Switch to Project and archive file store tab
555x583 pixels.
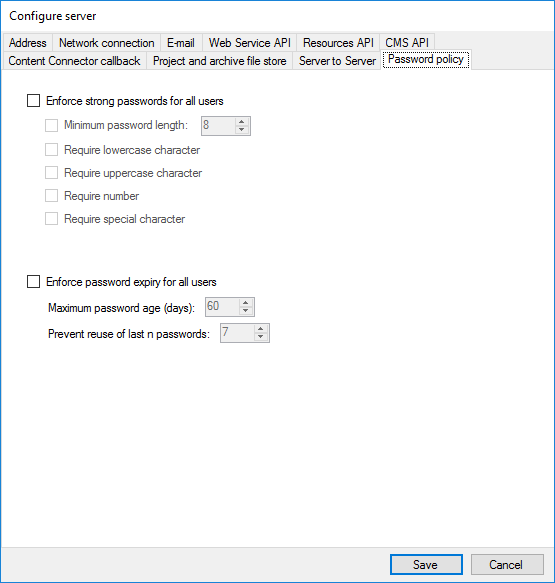pyautogui.click(x=220, y=61)
